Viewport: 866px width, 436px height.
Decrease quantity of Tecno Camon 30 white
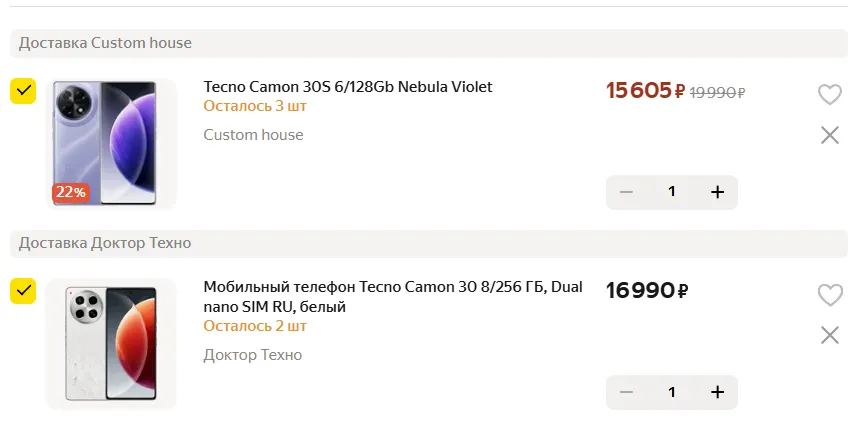(x=627, y=392)
